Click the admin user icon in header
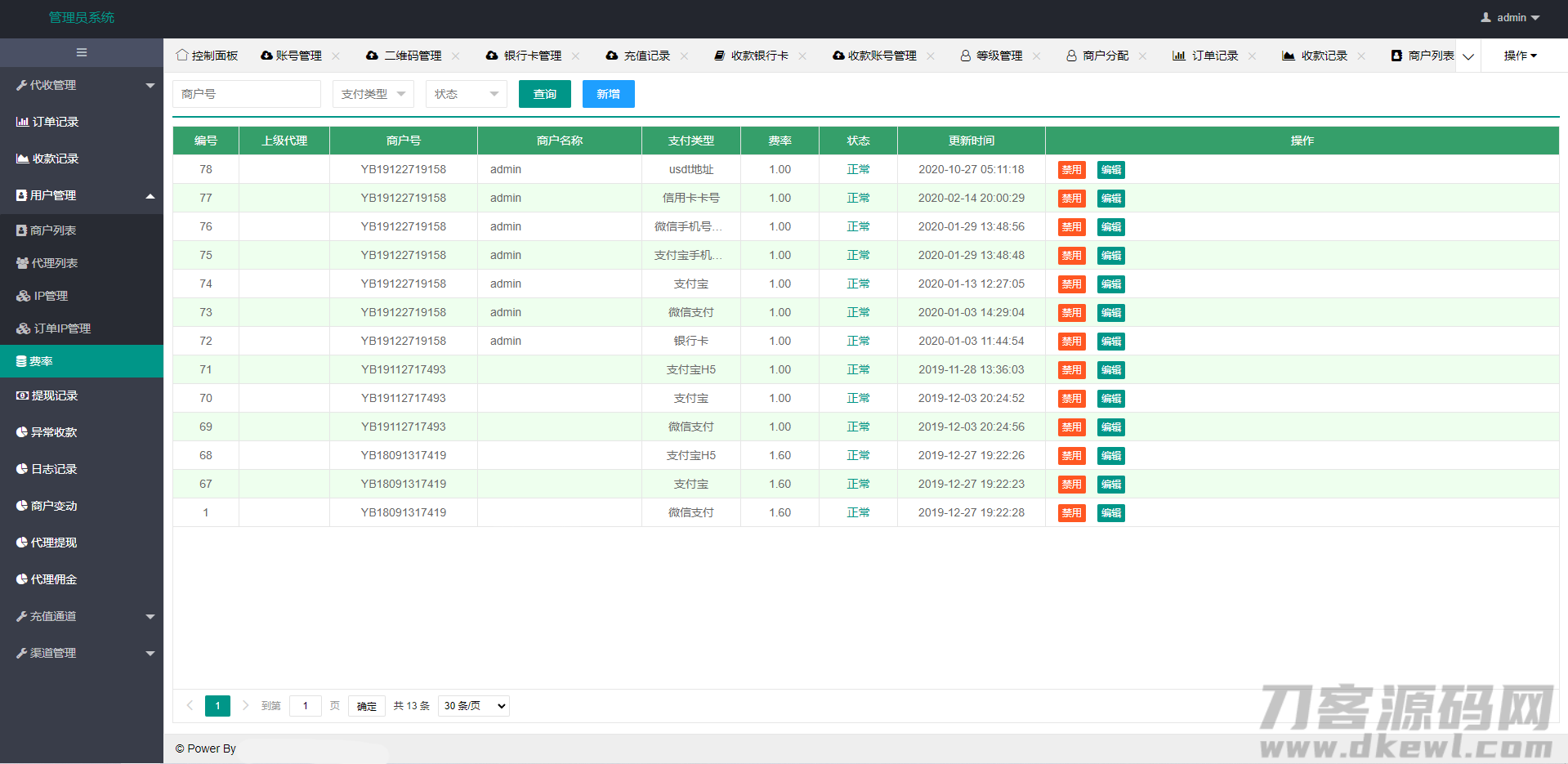 click(1485, 17)
